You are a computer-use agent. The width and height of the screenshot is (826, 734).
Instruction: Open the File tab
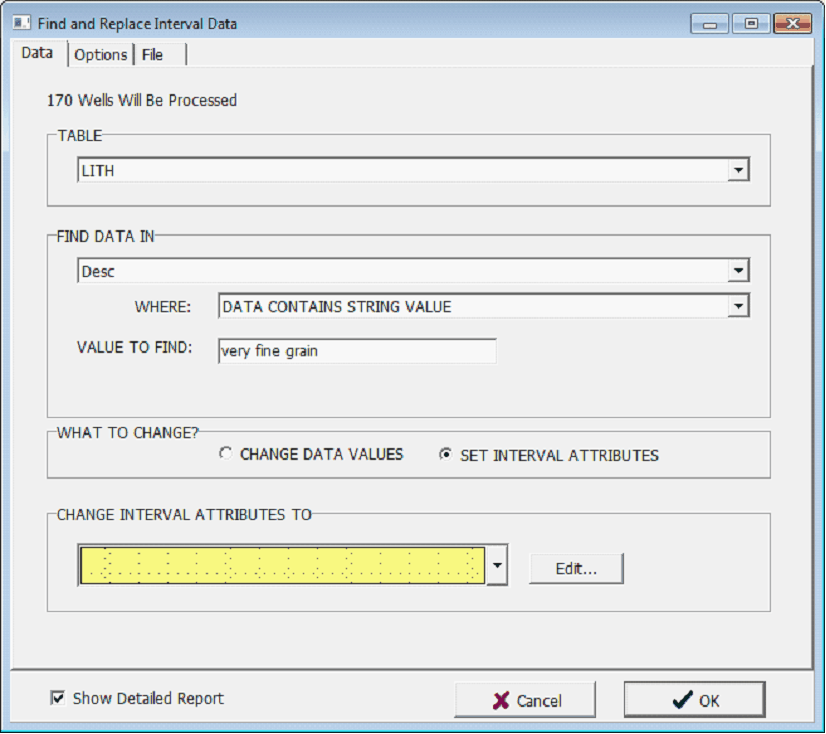click(153, 55)
